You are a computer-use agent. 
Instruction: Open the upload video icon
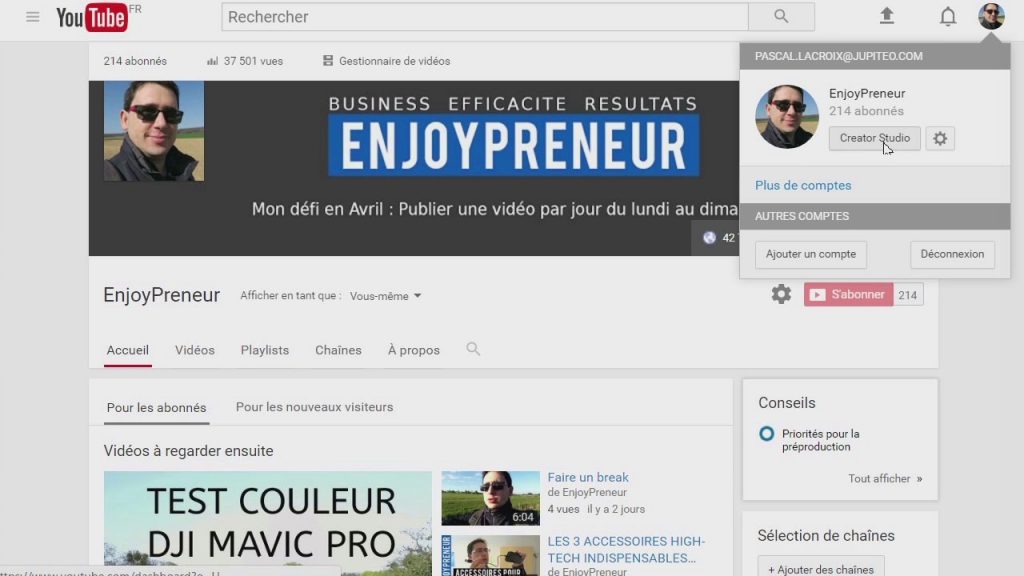pyautogui.click(x=886, y=16)
